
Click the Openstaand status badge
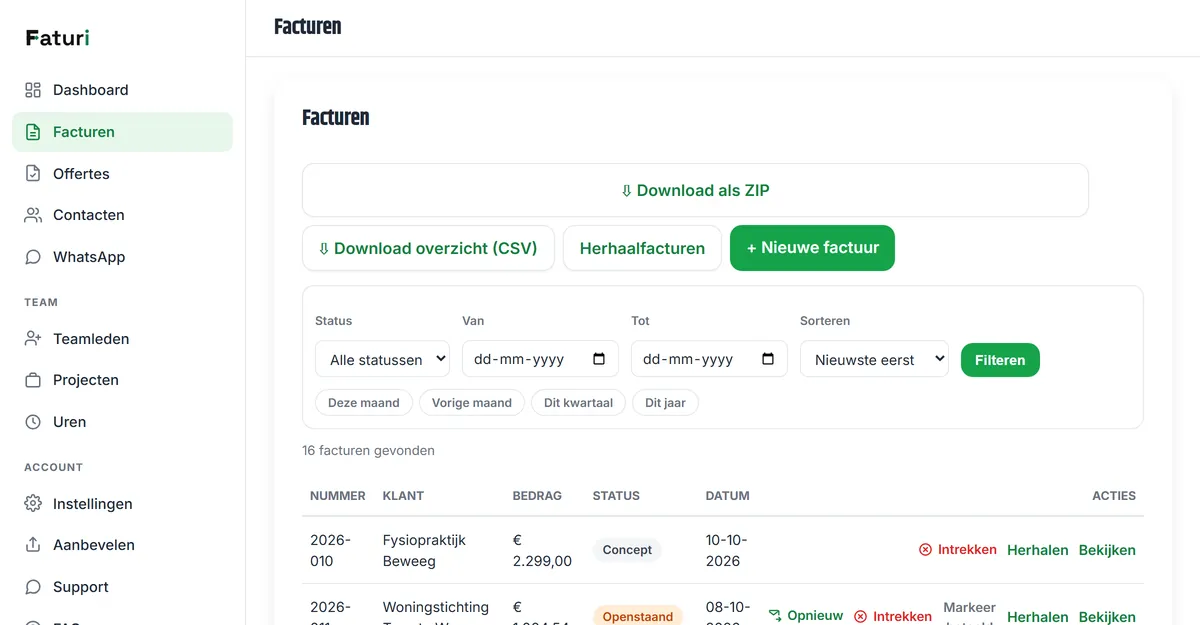638,616
